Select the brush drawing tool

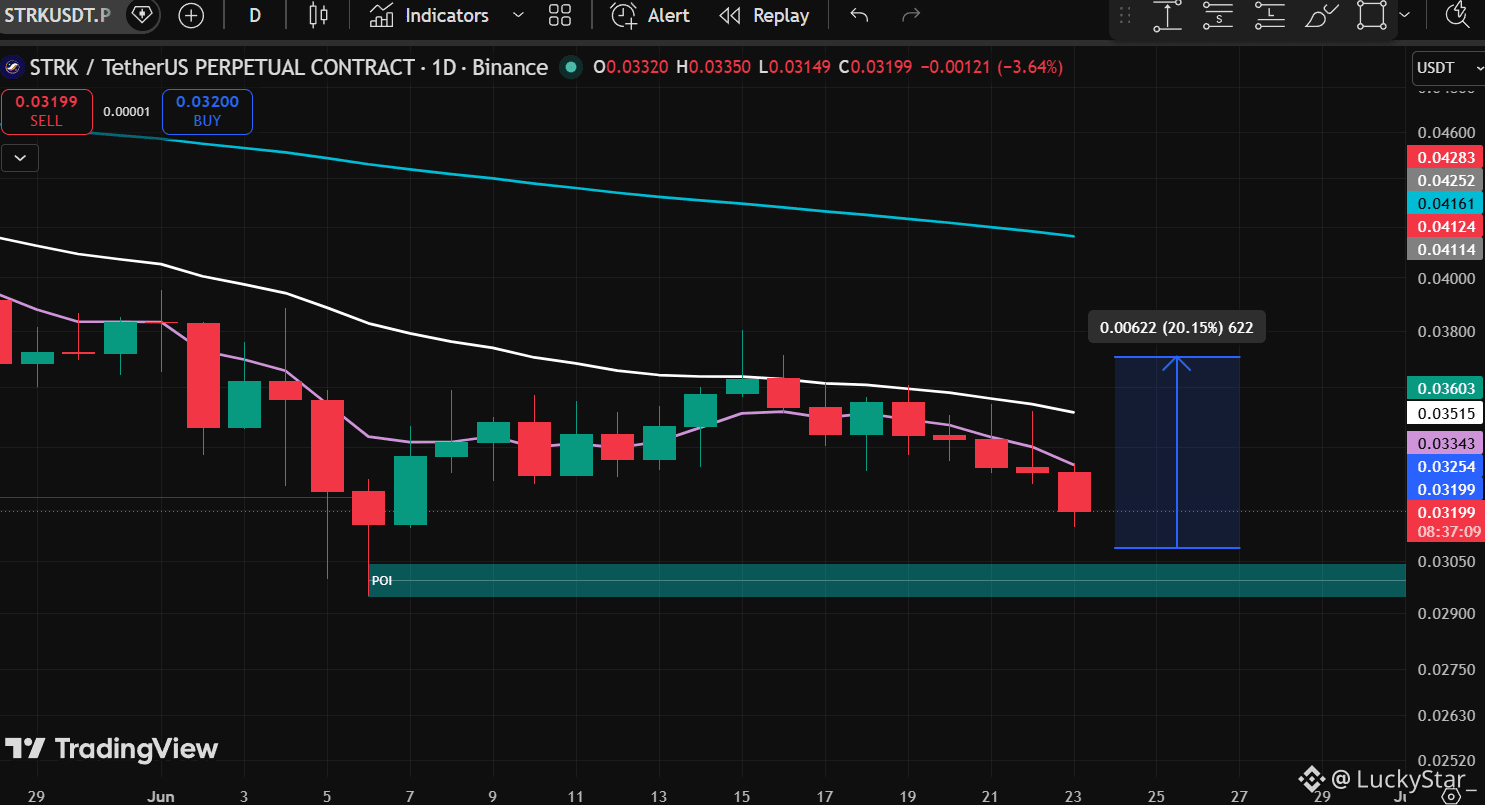coord(1321,15)
